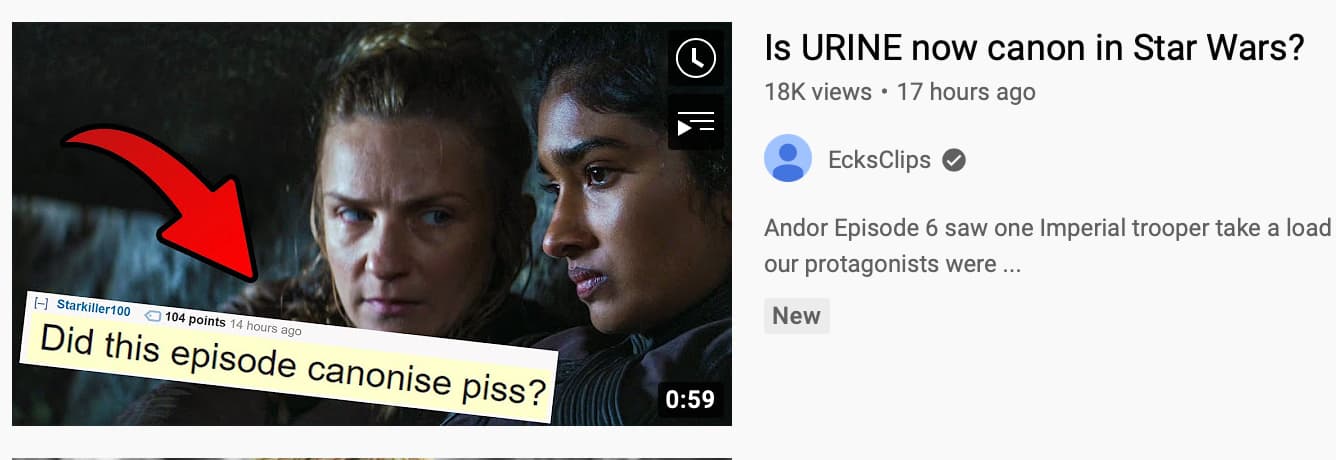Open video titled Is URINE now canon
Image resolution: width=1336 pixels, height=460 pixels.
click(x=1034, y=46)
